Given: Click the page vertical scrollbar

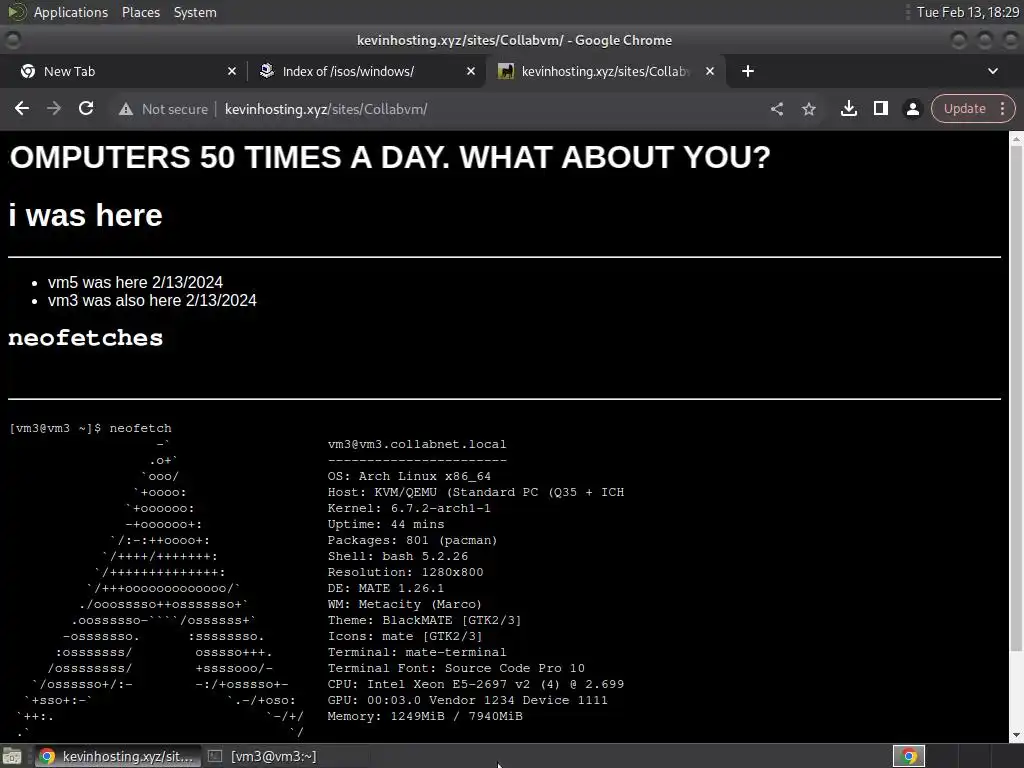Looking at the screenshot, I should click(x=1016, y=398).
